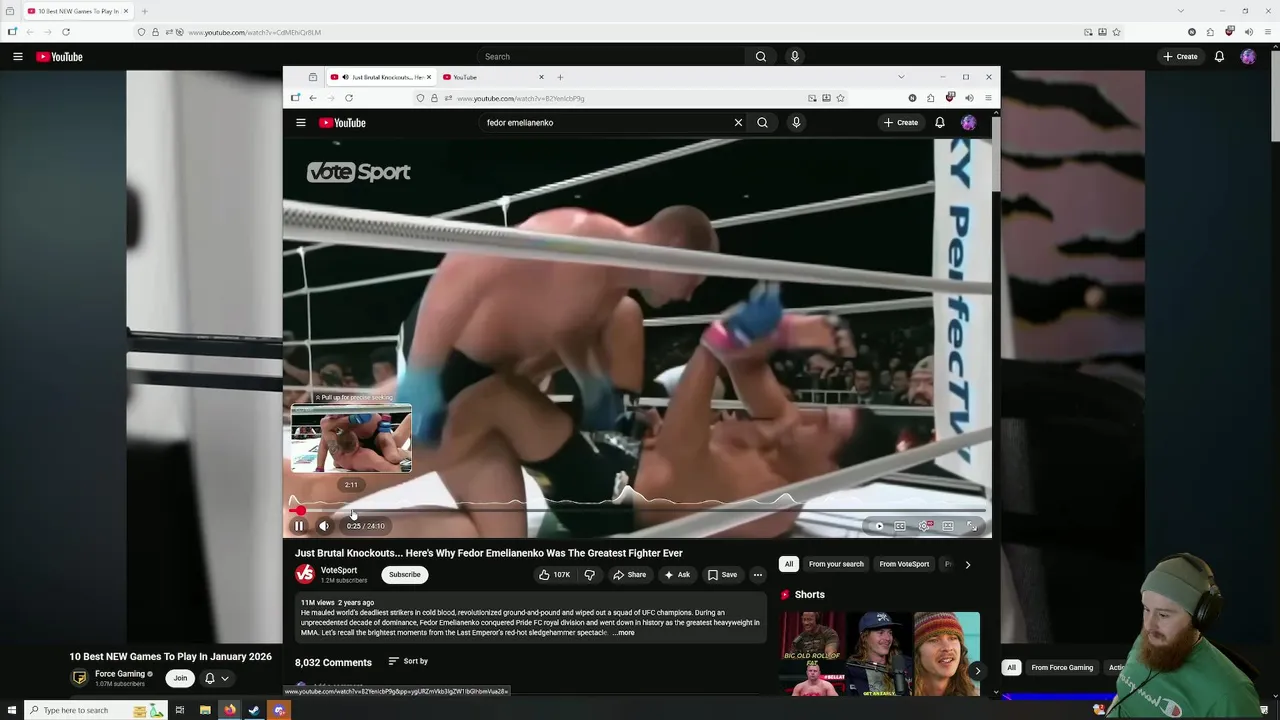Select All chip in background window
This screenshot has width=1280, height=720.
pos(1011,668)
